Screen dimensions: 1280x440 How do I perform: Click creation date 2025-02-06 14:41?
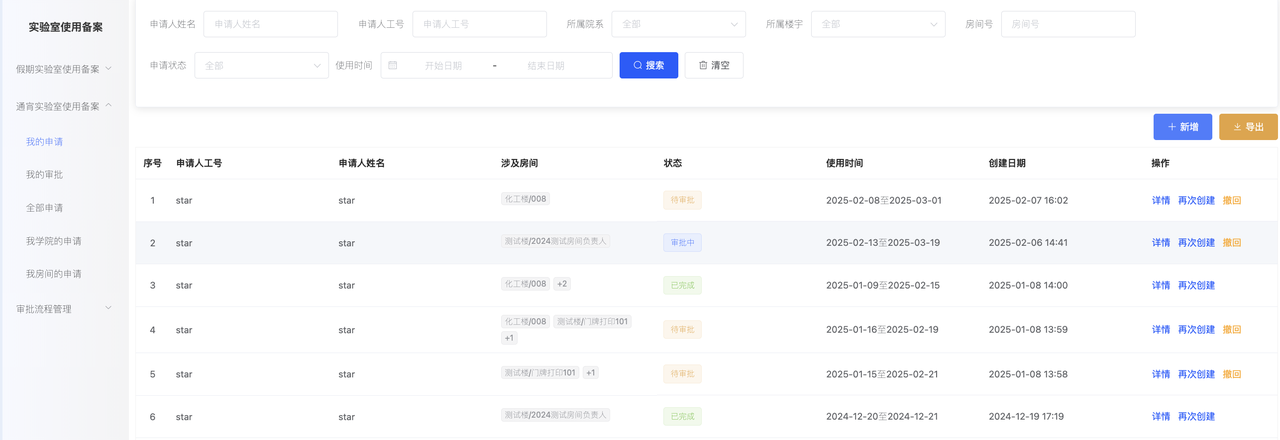[x=1028, y=243]
